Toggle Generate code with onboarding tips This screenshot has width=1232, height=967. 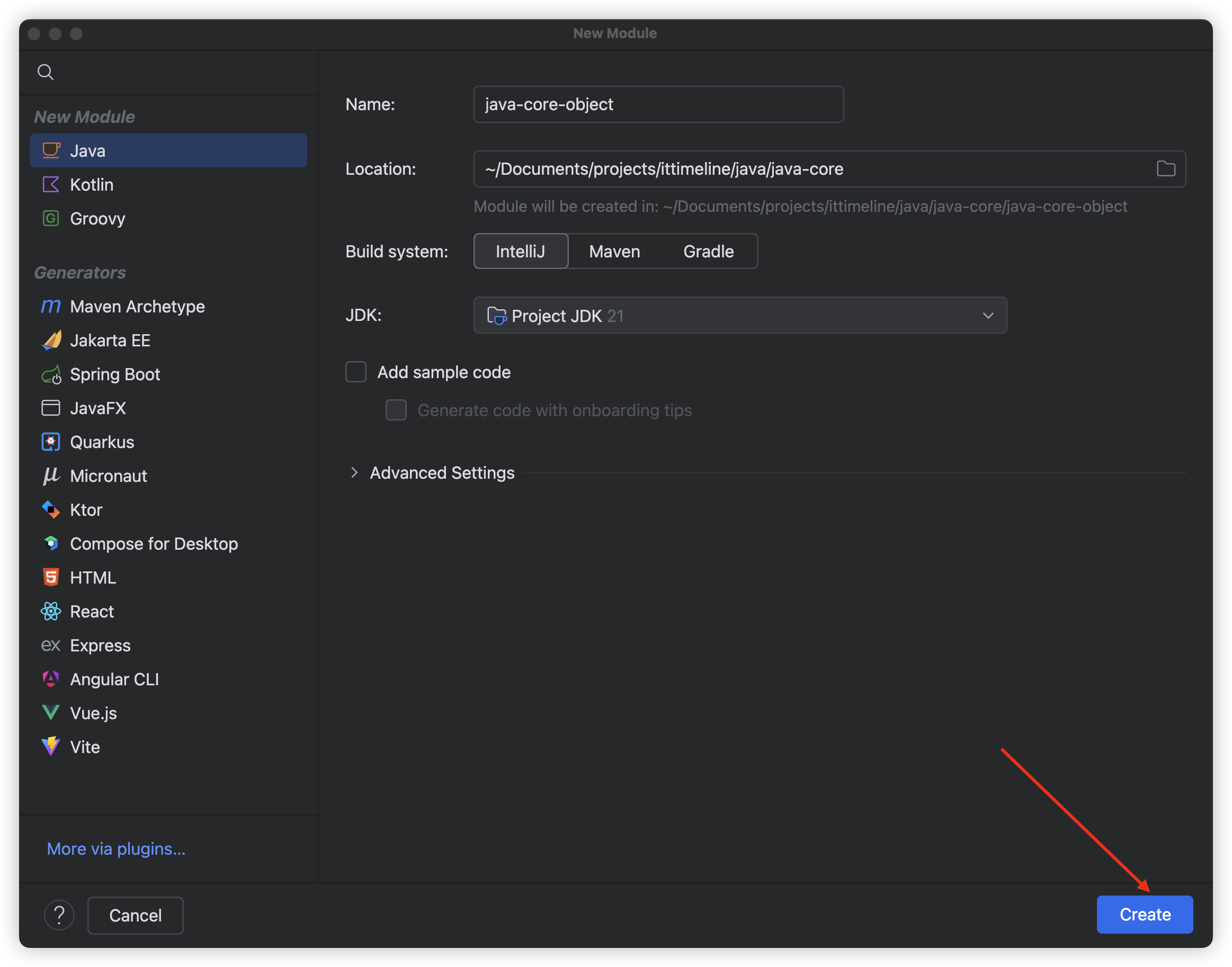coord(396,410)
